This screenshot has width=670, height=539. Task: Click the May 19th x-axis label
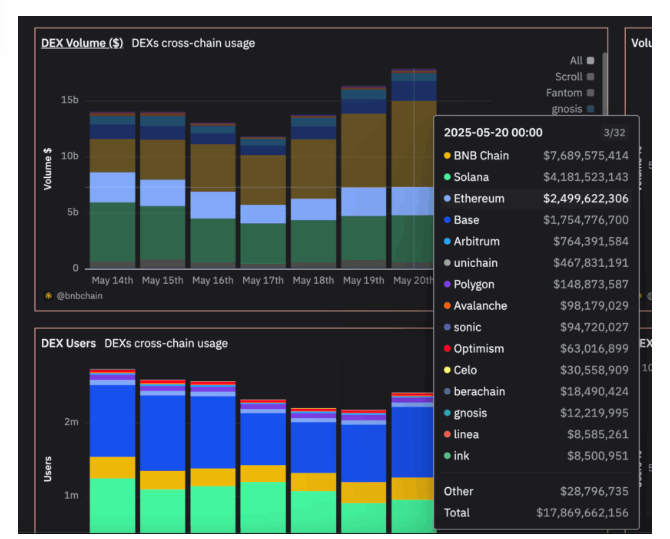(364, 280)
